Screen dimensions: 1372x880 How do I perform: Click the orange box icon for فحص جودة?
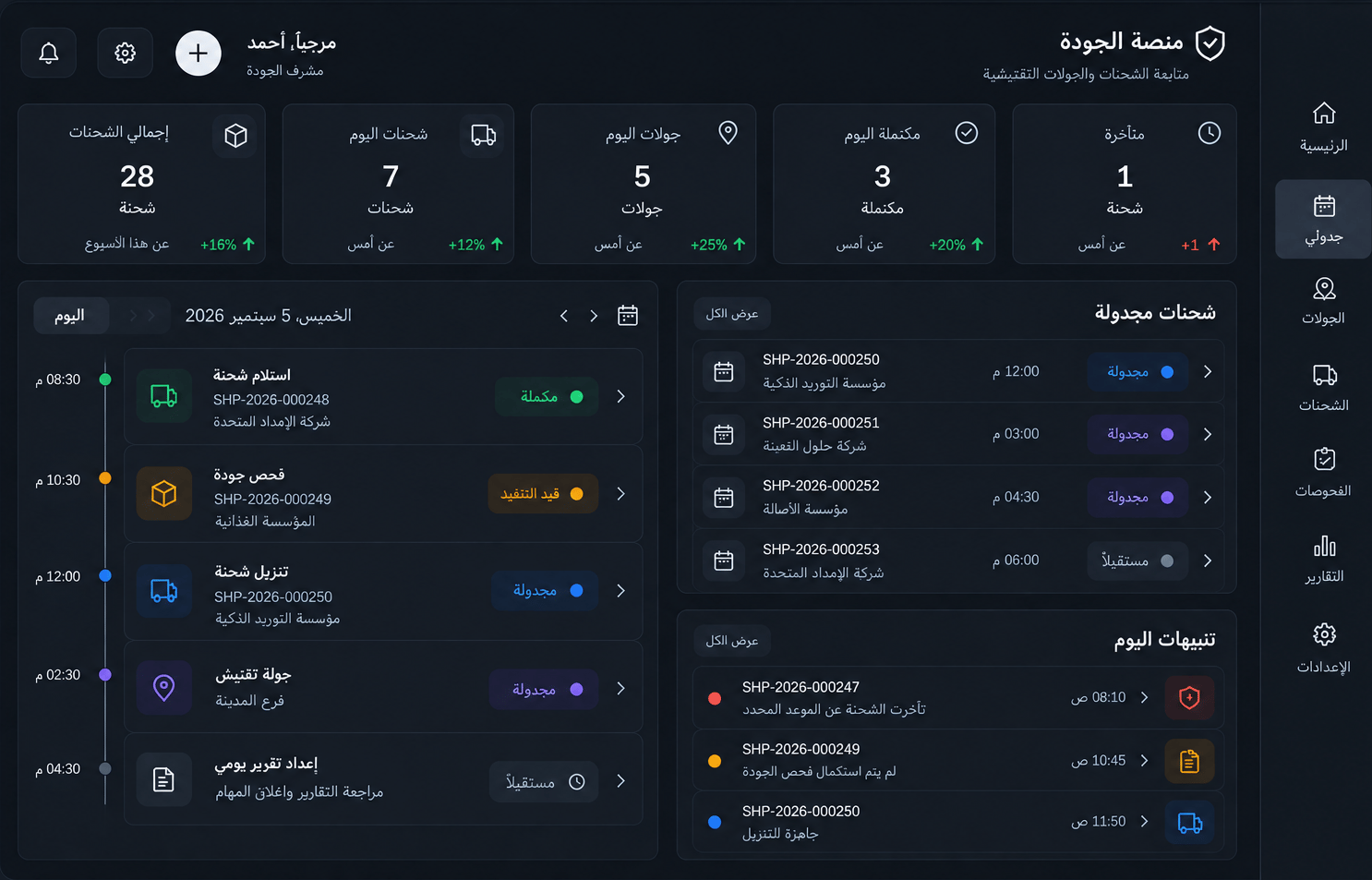[164, 494]
